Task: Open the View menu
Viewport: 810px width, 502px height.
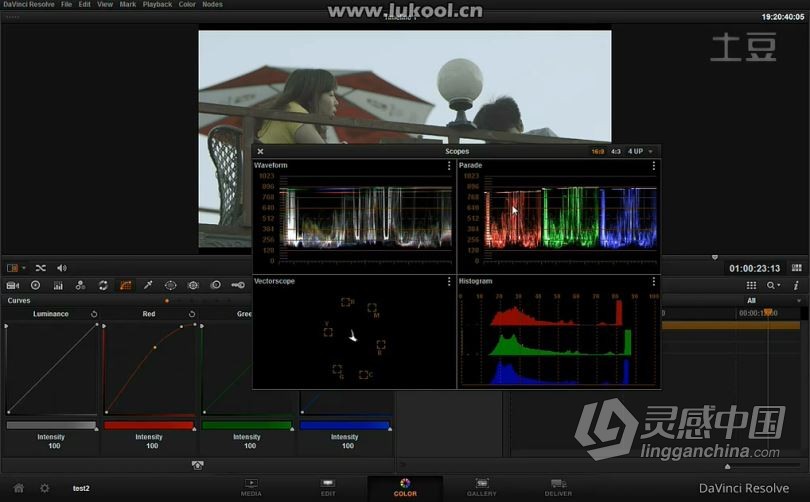Action: click(x=105, y=4)
